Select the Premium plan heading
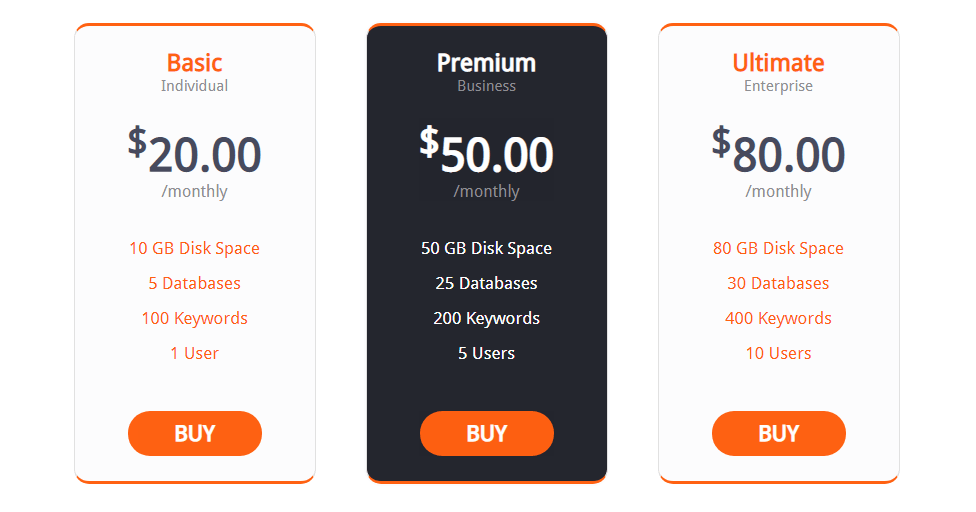The width and height of the screenshot is (976, 512). coord(487,63)
